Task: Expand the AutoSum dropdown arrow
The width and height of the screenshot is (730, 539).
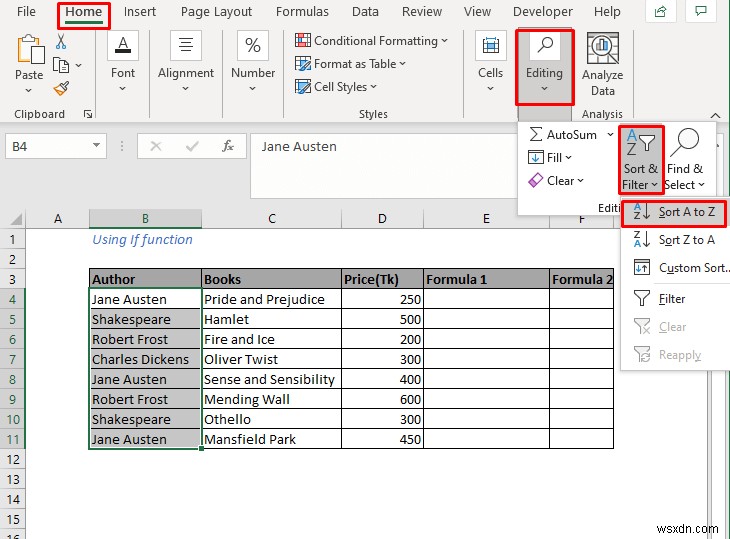Action: [x=610, y=135]
